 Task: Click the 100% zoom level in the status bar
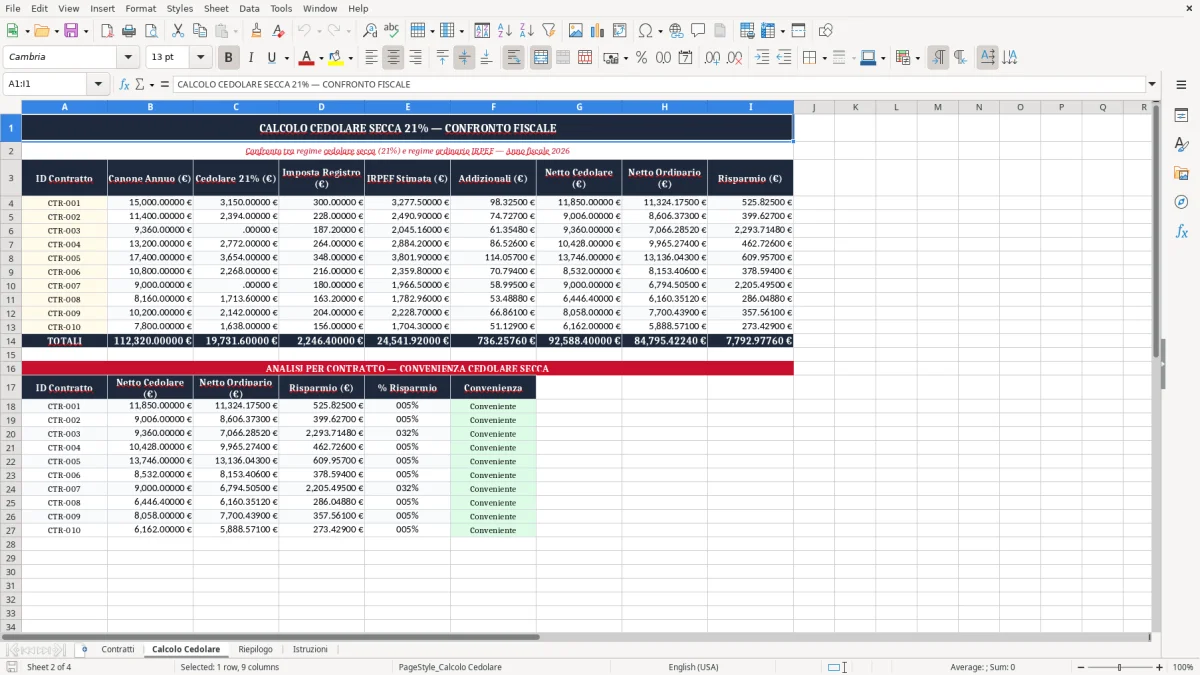[x=1183, y=667]
